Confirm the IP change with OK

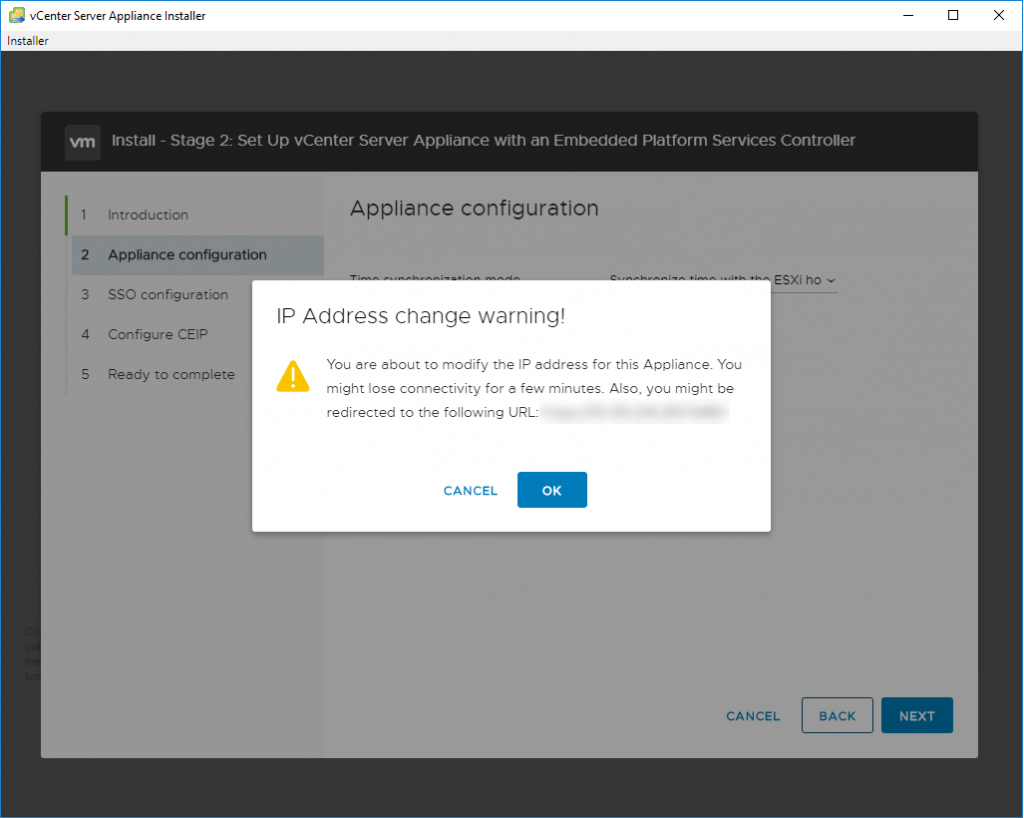(x=552, y=490)
